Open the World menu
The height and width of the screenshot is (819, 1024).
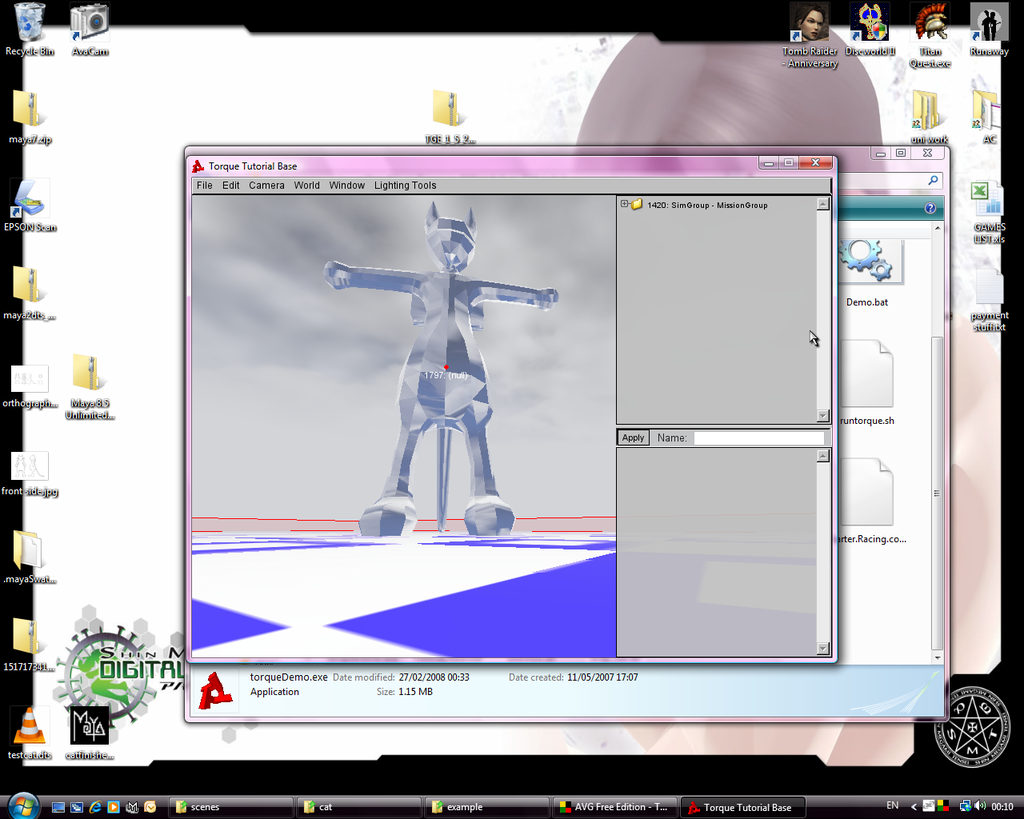307,185
